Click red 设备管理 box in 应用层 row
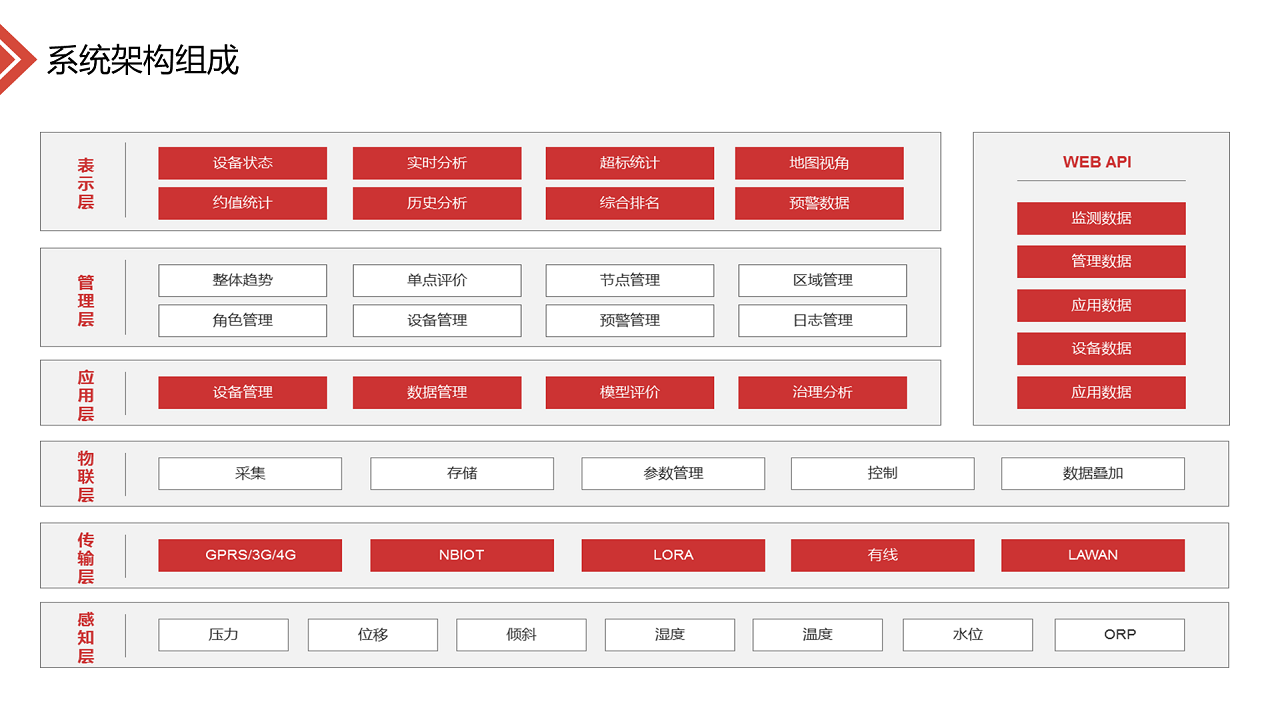This screenshot has width=1280, height=720. [242, 392]
